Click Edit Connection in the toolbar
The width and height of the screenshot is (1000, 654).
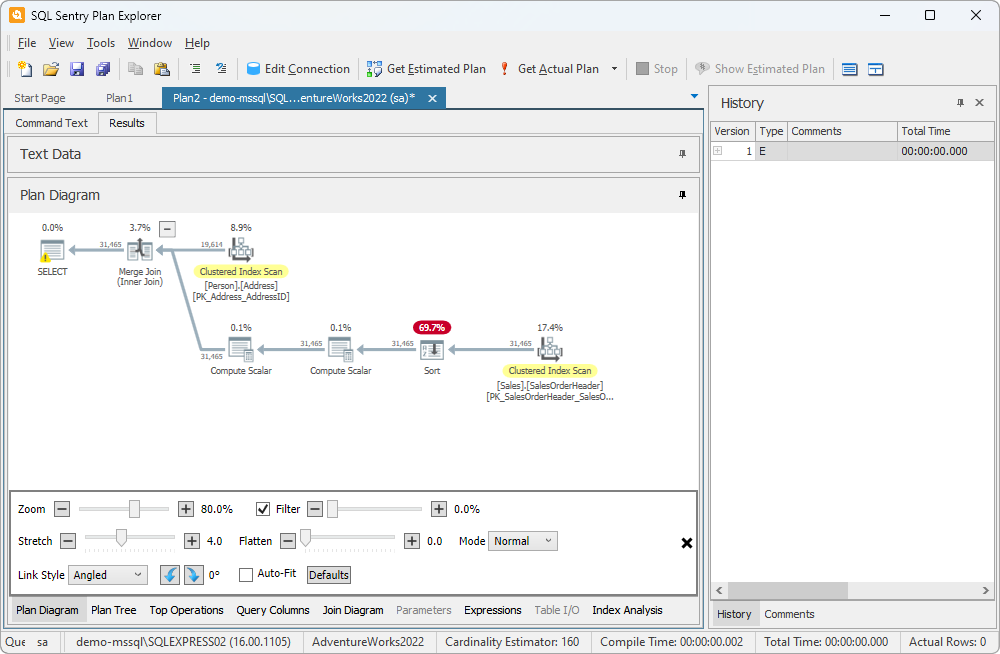[x=298, y=69]
